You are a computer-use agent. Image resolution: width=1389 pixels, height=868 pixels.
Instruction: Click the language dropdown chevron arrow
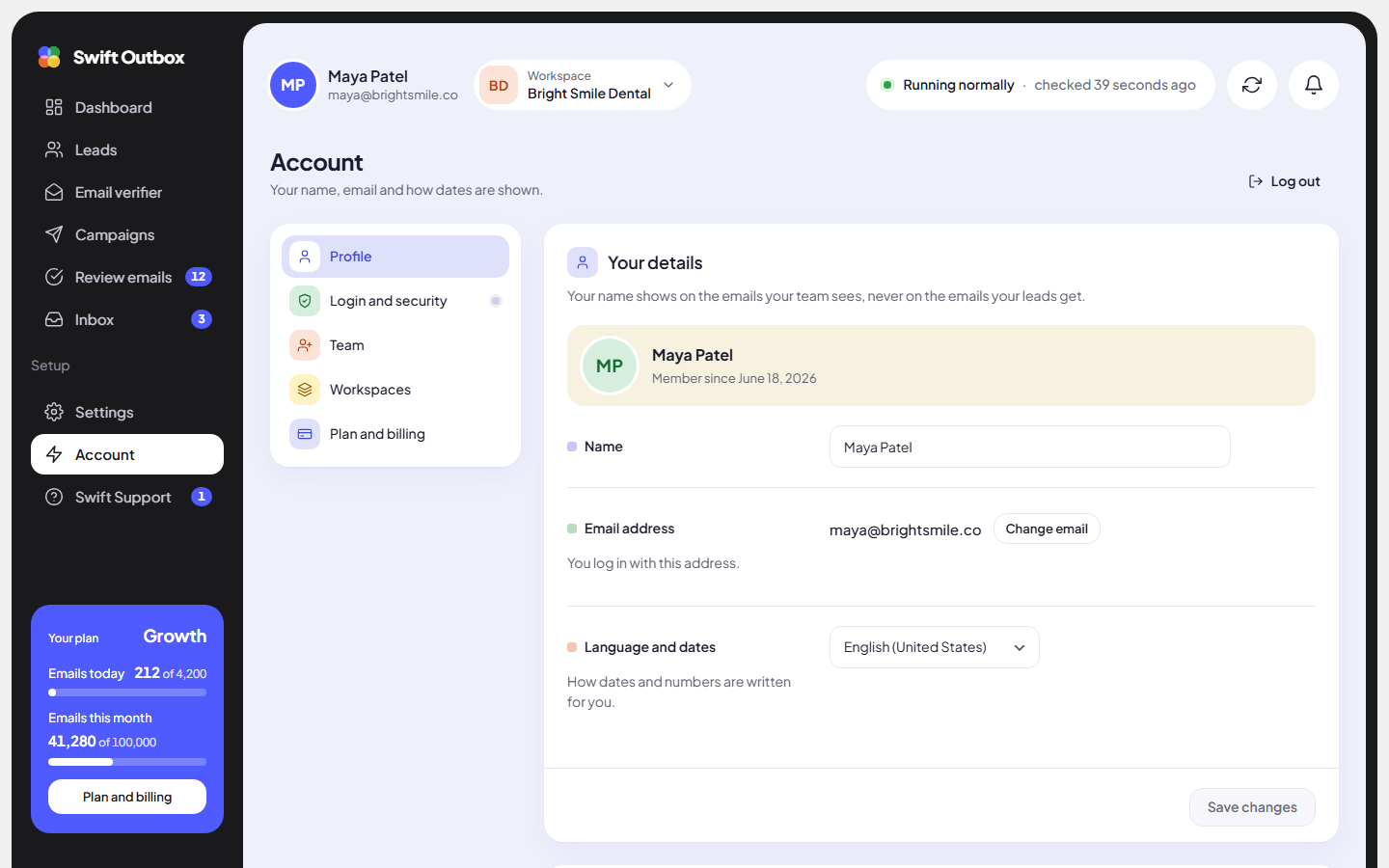tap(1020, 648)
